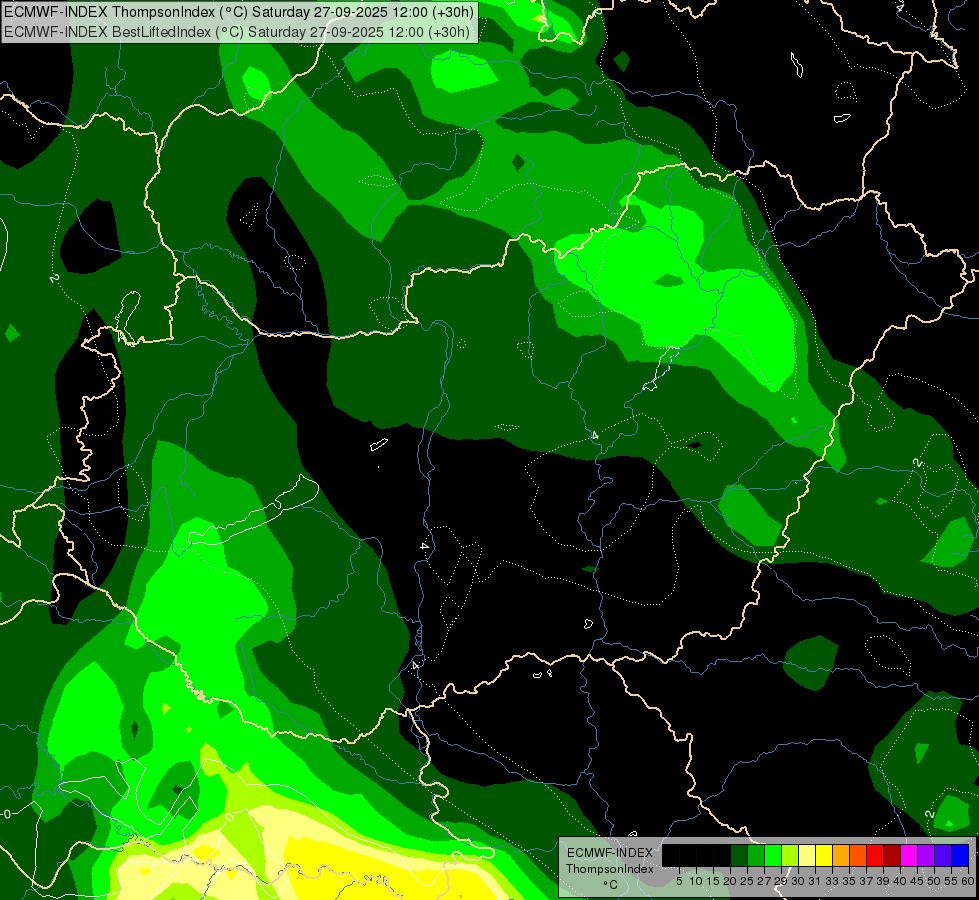Select the indigo 50–55 legend swatch
The width and height of the screenshot is (979, 900).
943,855
